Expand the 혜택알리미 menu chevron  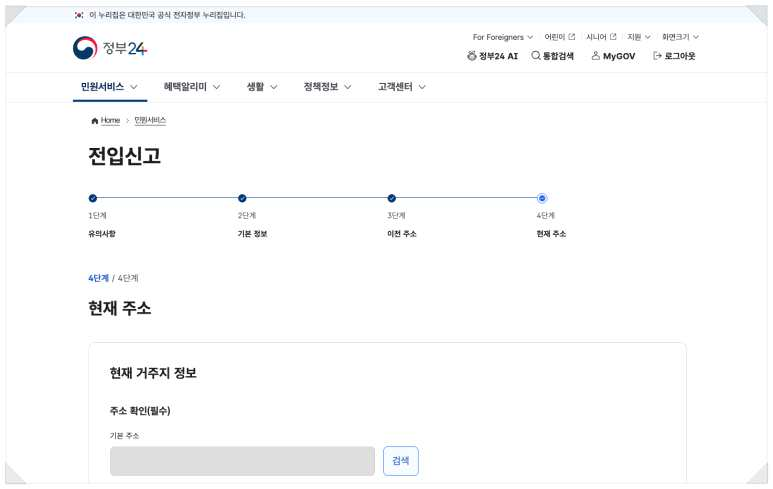click(216, 87)
